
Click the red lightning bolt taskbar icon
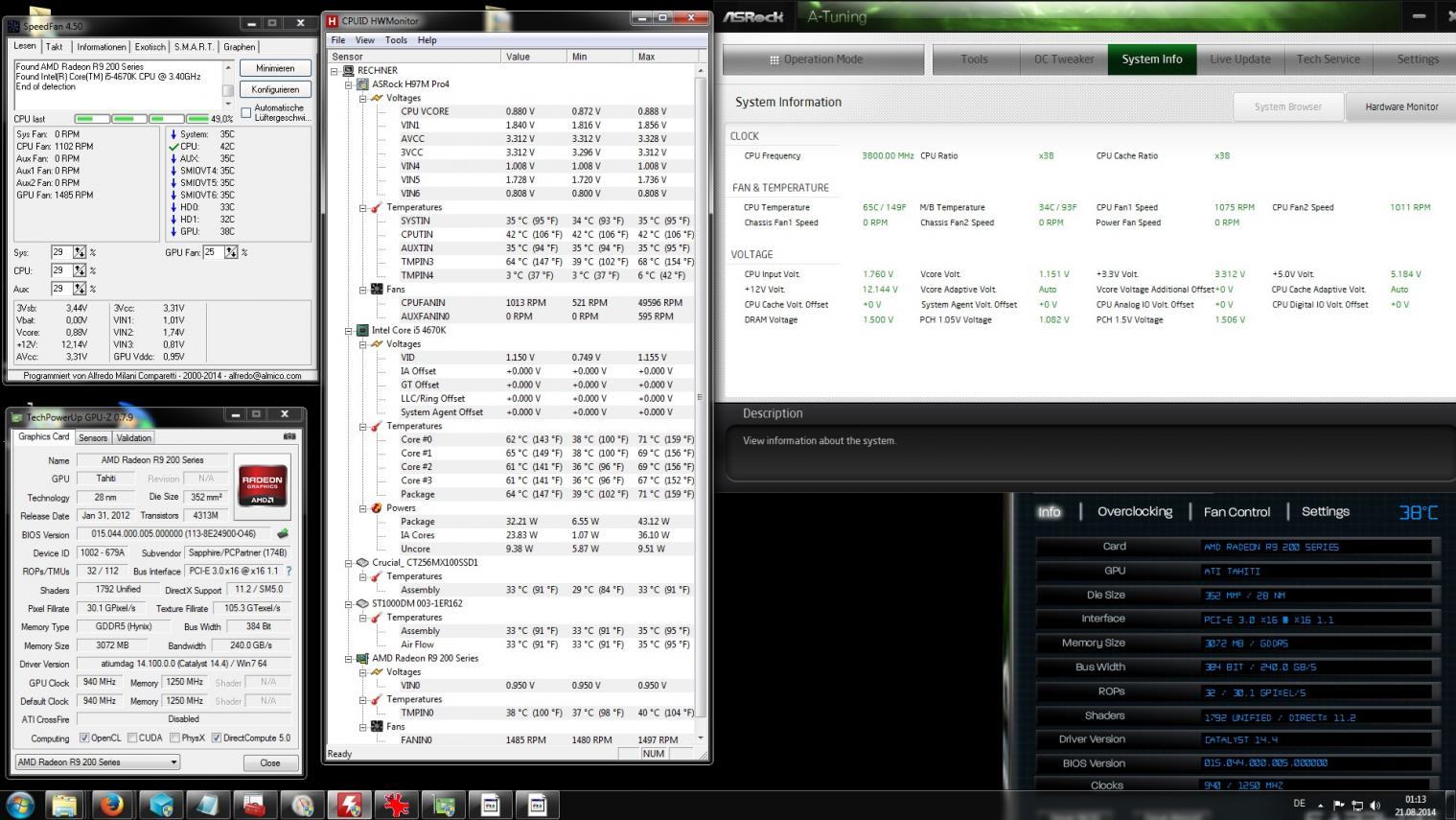pos(349,805)
